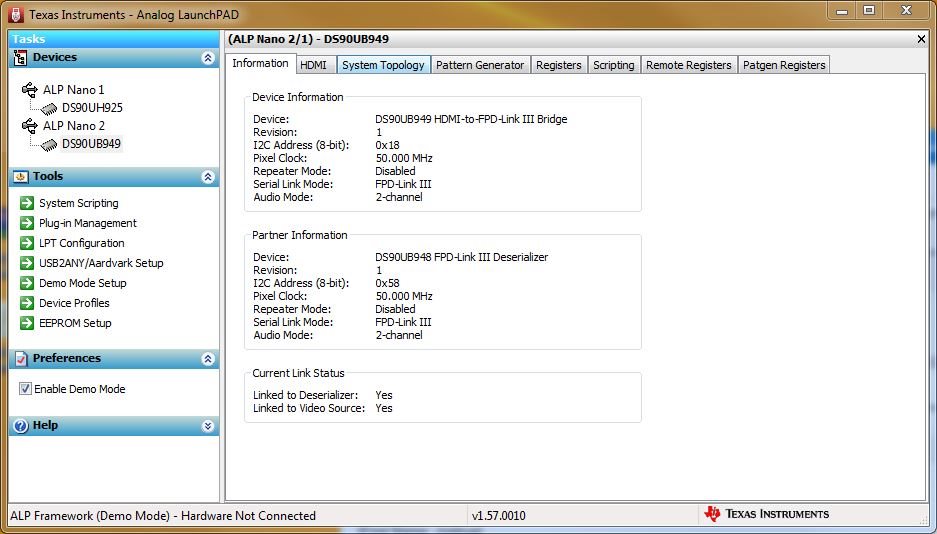The height and width of the screenshot is (534, 937).
Task: Click the Help question mark icon
Action: click(21, 426)
